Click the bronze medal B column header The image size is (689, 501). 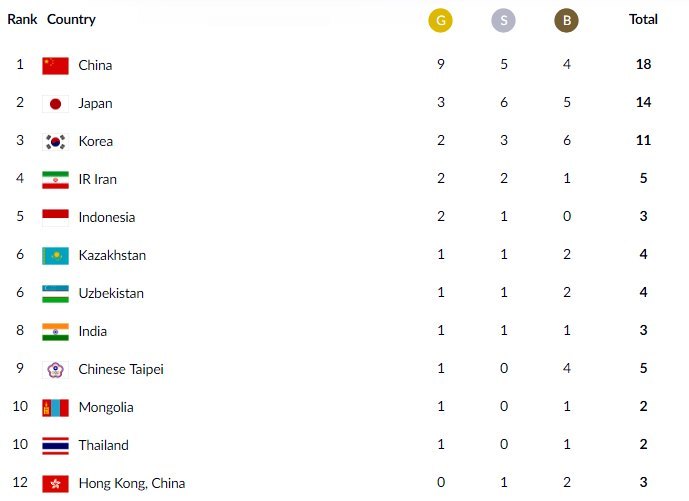pos(566,20)
